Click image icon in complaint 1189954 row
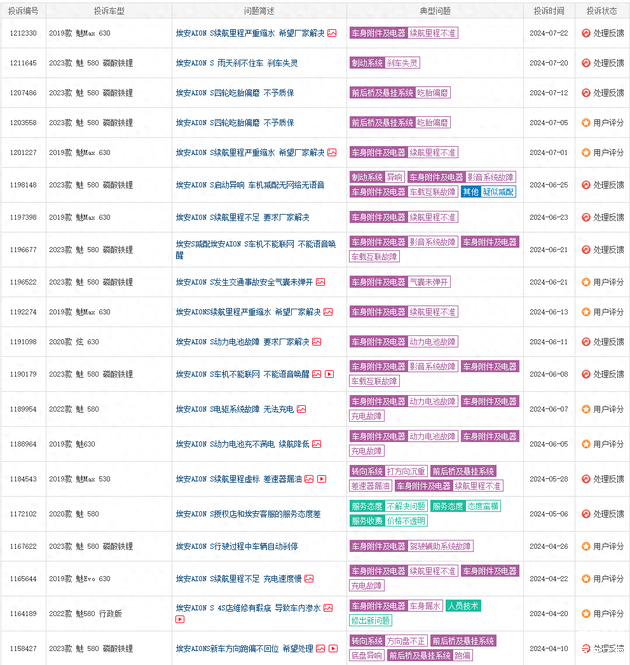The width and height of the screenshot is (630, 665). [301, 409]
